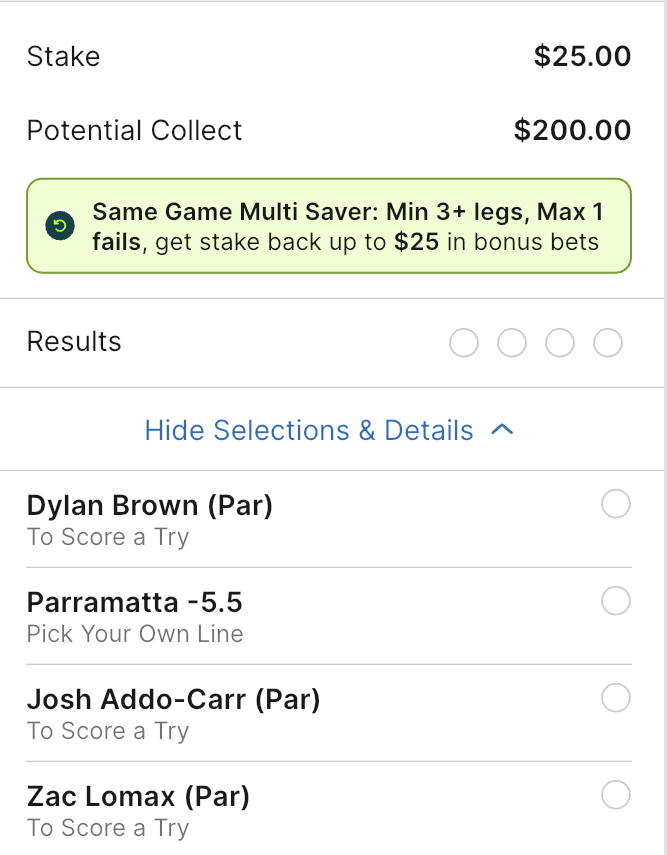Open the Same Game Multi Saver promo banner
The height and width of the screenshot is (855, 667).
(x=346, y=227)
